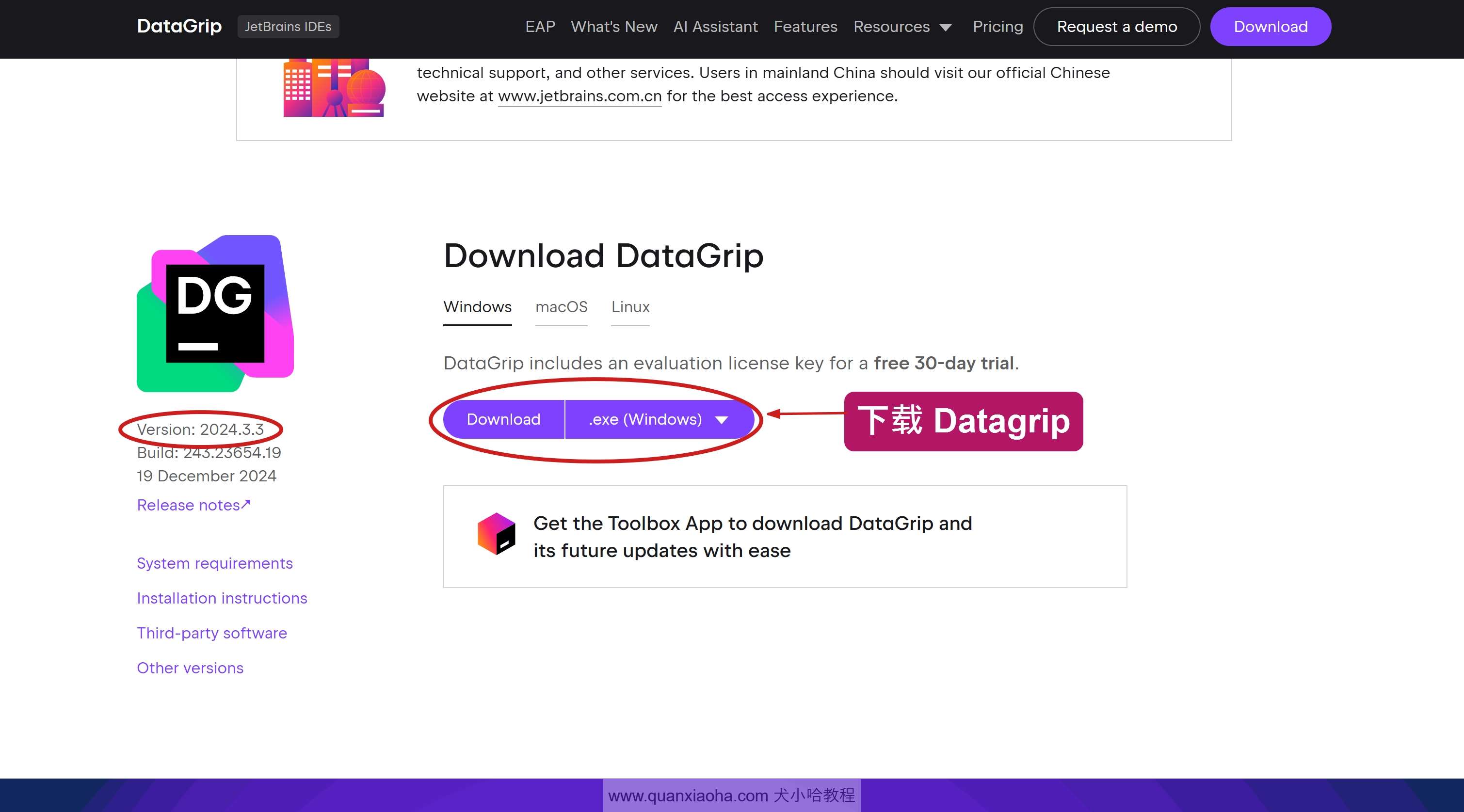The image size is (1464, 812).
Task: Switch to the macOS download tab
Action: coord(561,307)
